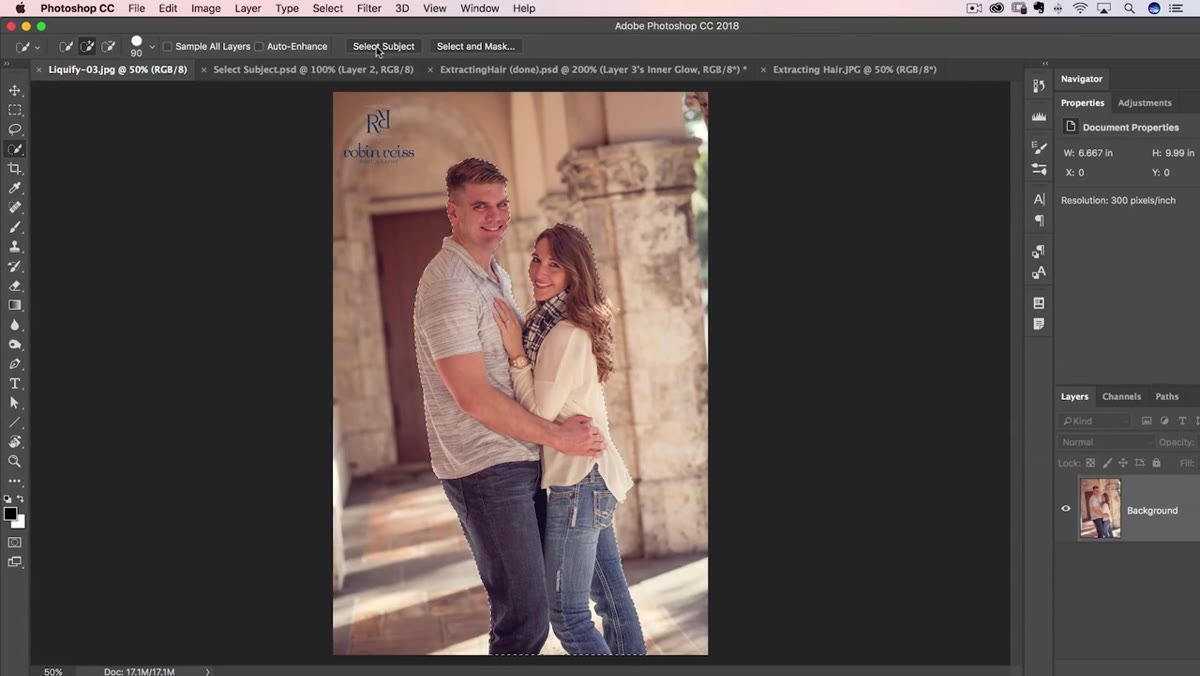Select the Path Selection tool

tap(15, 403)
